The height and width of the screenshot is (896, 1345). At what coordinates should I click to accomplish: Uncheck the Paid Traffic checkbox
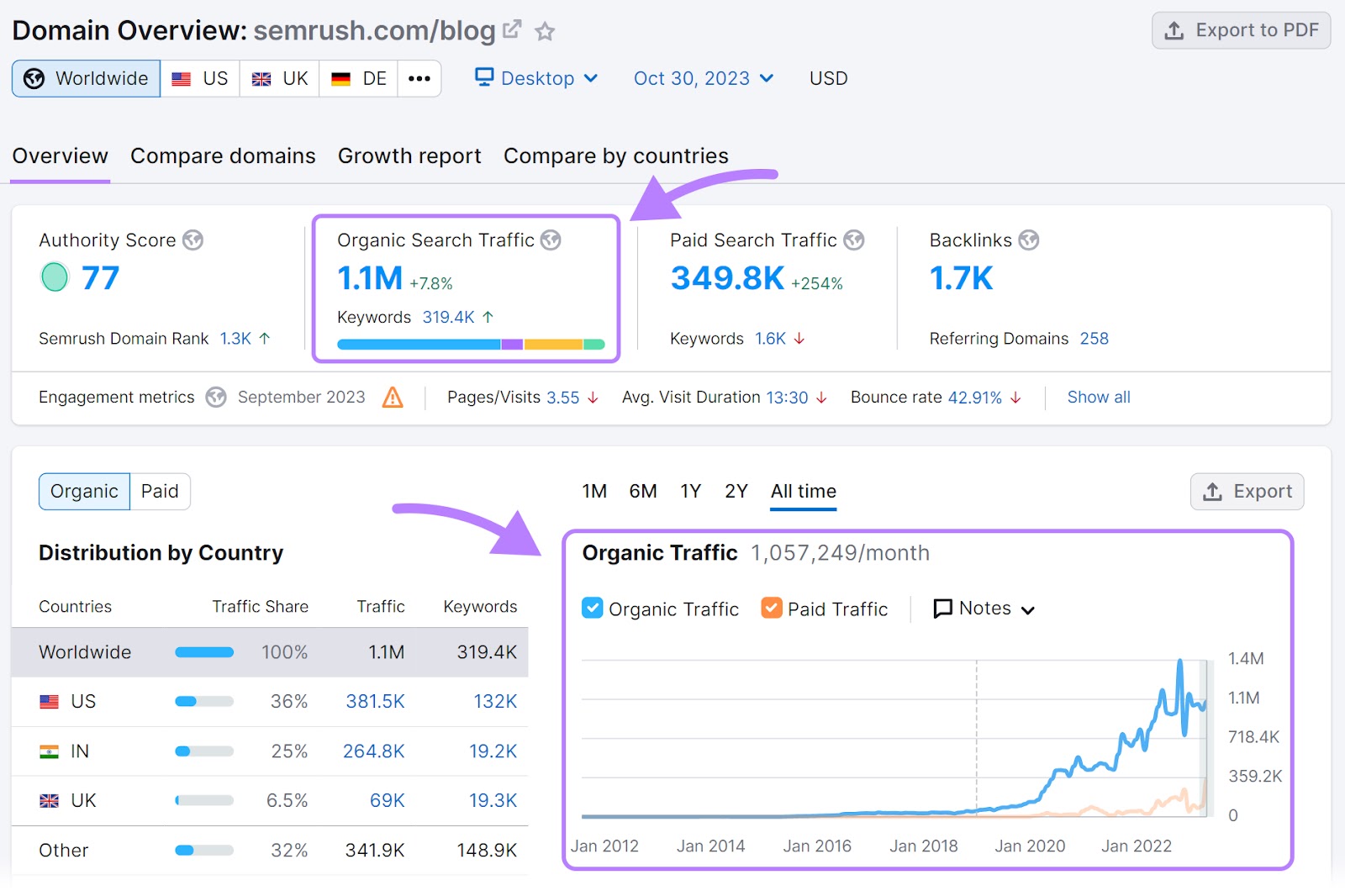[771, 608]
